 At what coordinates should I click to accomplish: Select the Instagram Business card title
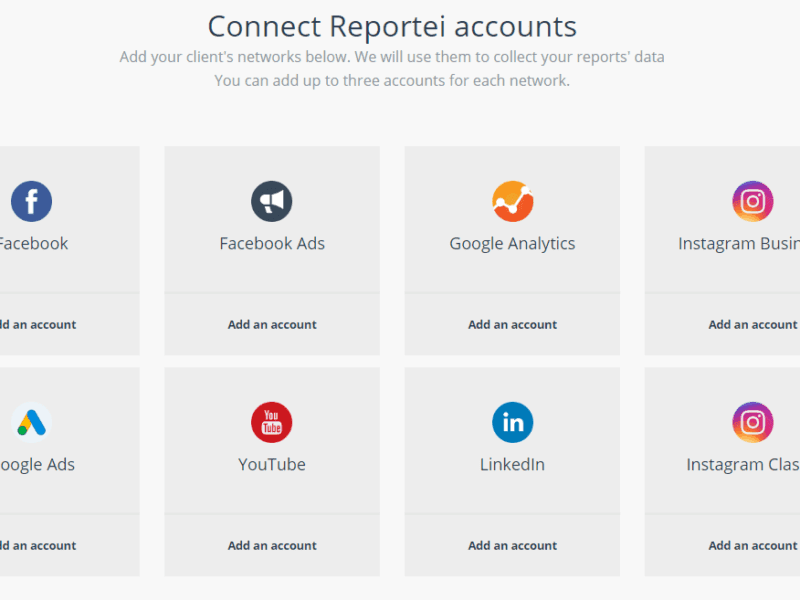(739, 244)
